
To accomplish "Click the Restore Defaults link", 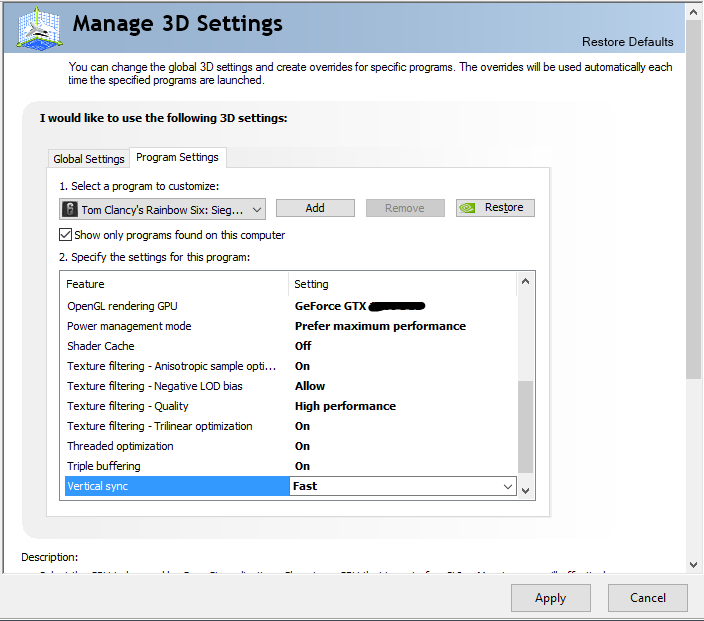I will click(x=627, y=42).
